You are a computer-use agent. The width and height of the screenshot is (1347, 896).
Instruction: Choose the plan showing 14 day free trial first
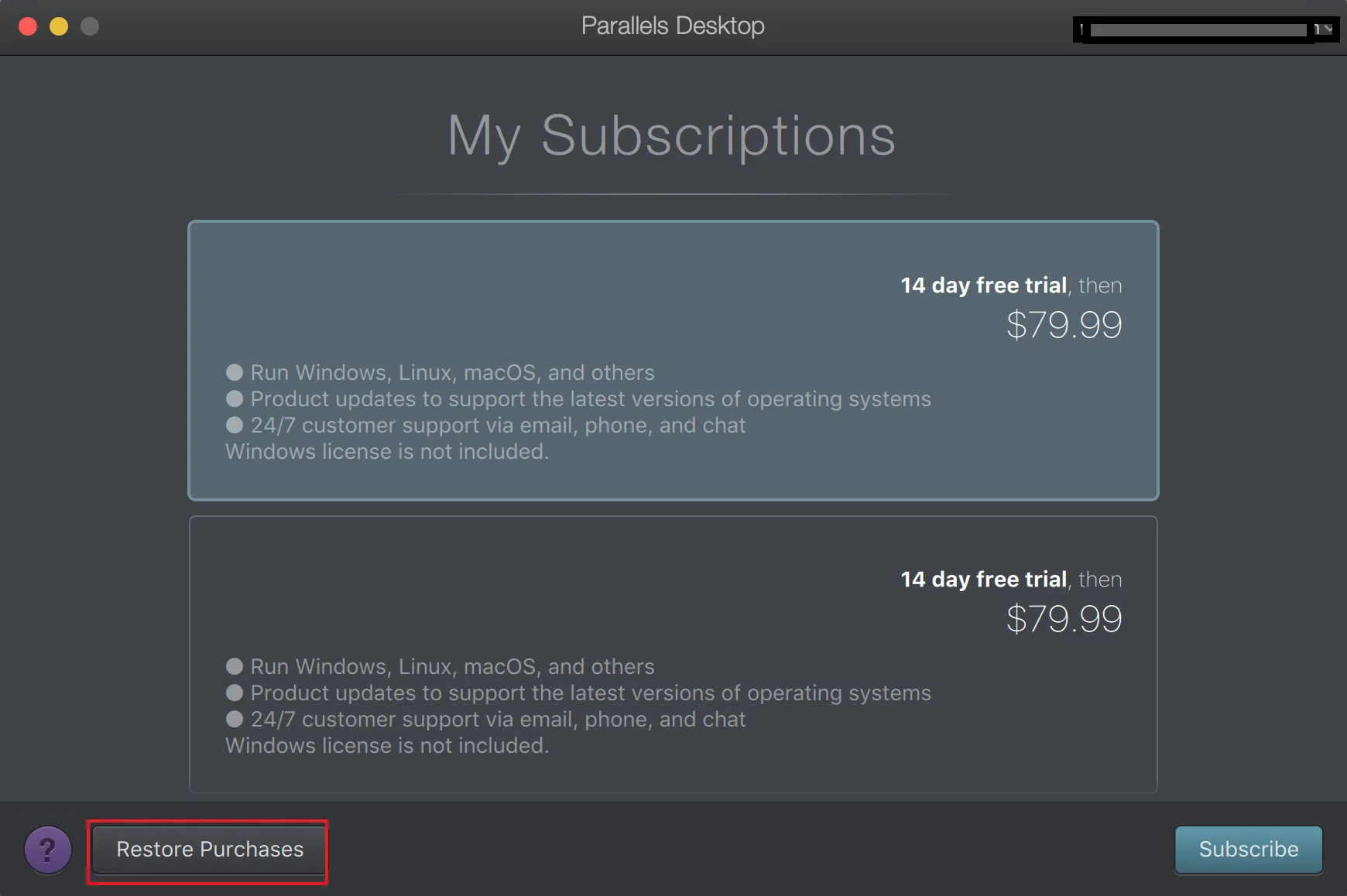click(x=673, y=360)
